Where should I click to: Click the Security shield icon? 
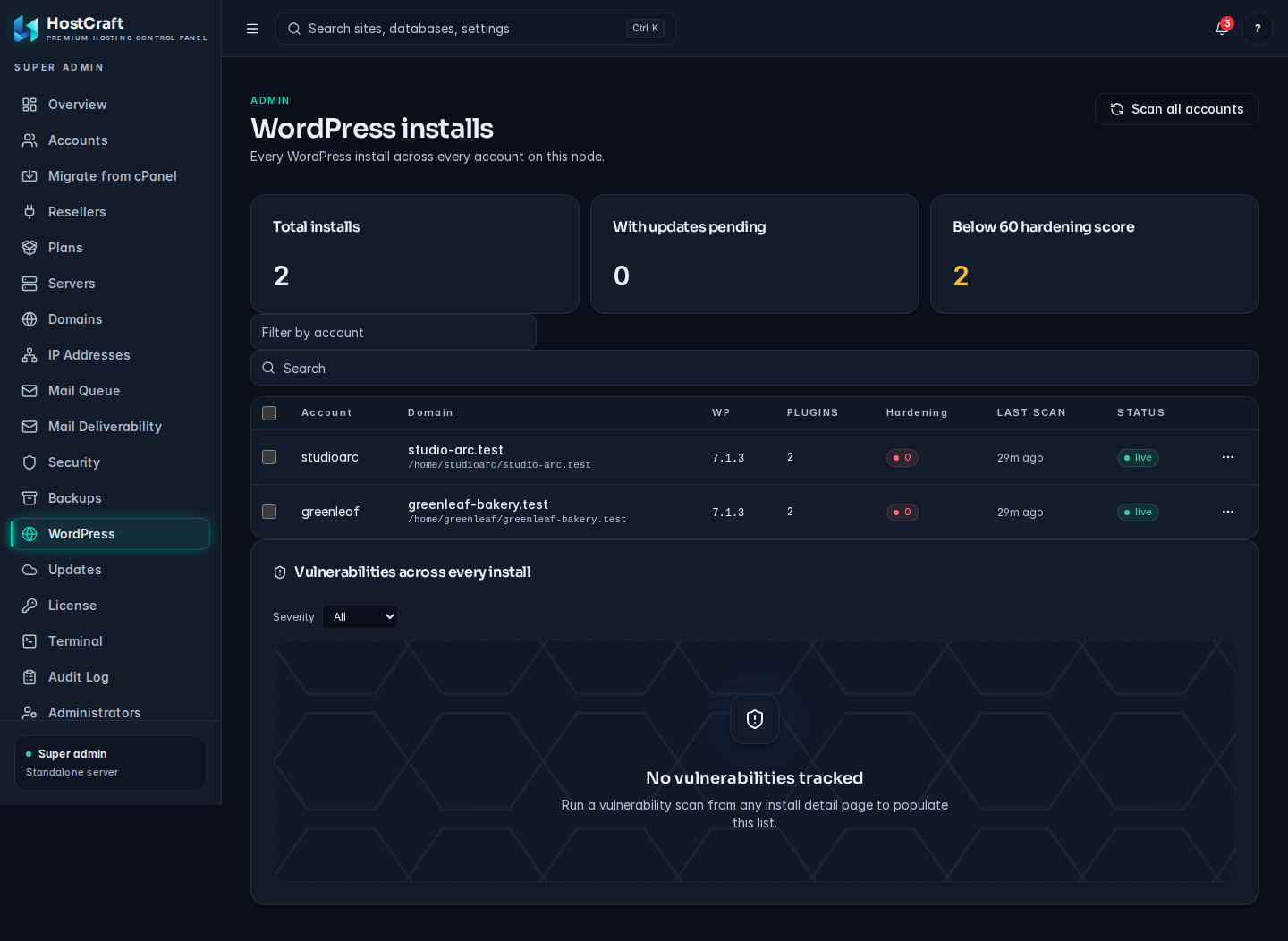30,462
